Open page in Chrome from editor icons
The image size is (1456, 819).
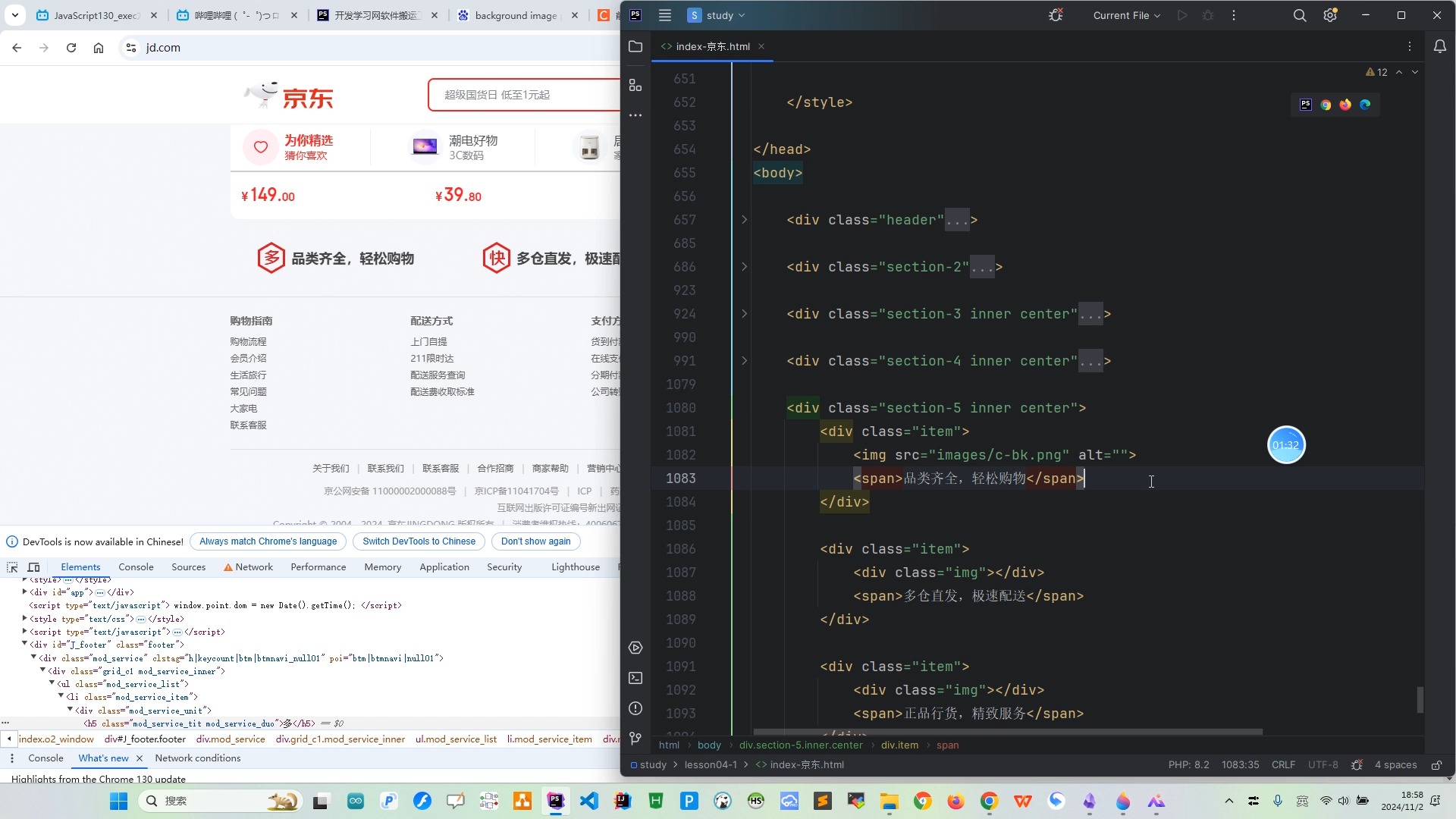click(1326, 105)
